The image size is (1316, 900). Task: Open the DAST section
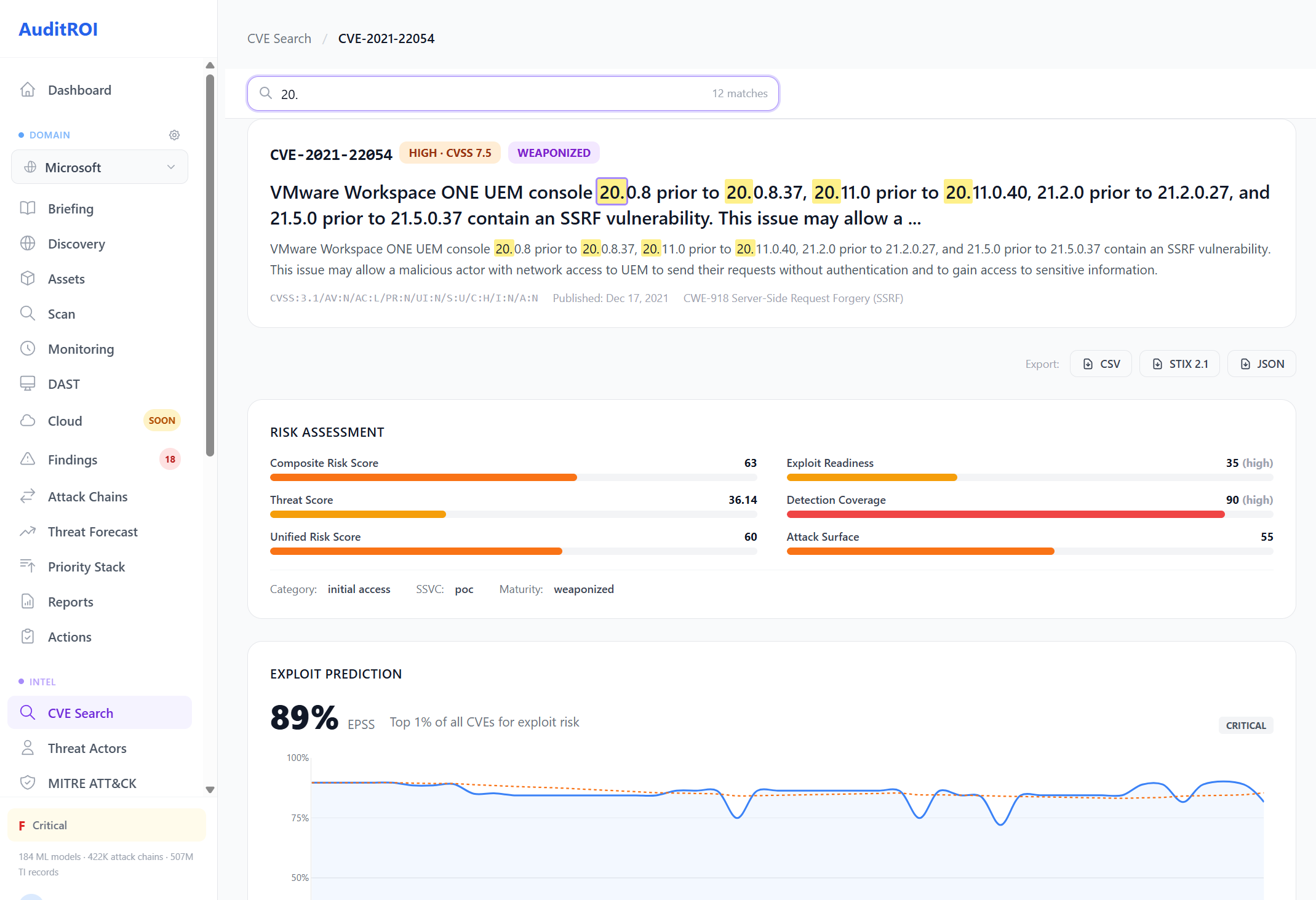point(64,384)
